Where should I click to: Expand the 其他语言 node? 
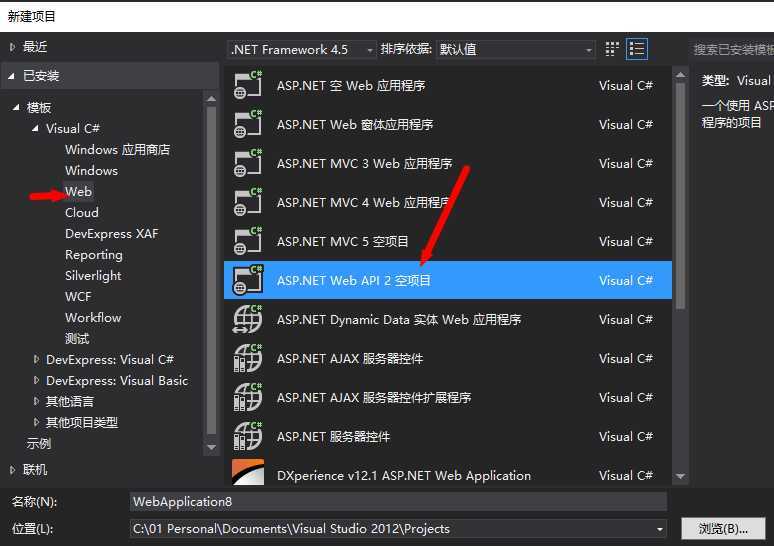[36, 401]
